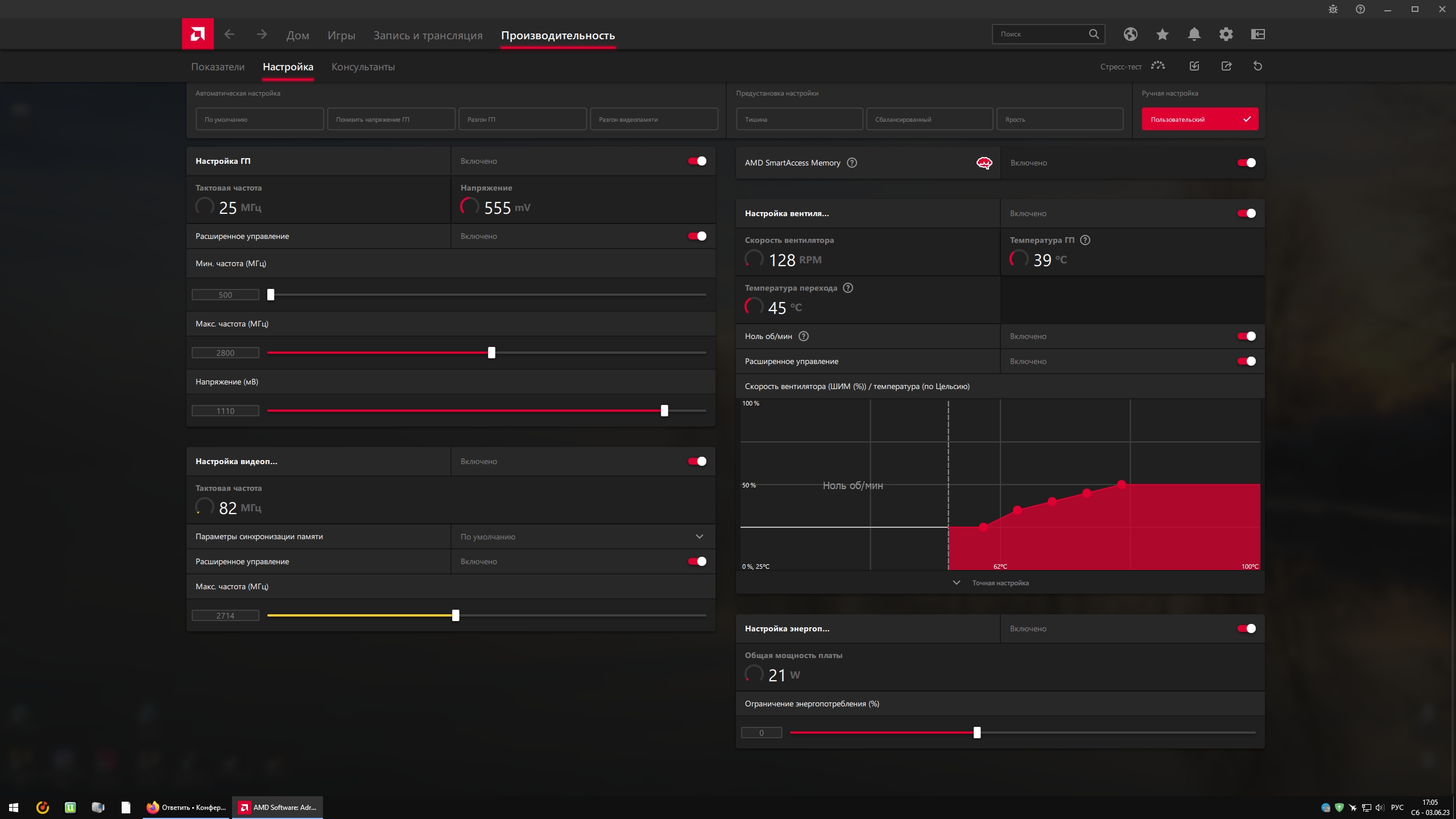The image size is (1456, 819).
Task: Toggle AMD SmartAccess Memory switch
Action: (1246, 163)
